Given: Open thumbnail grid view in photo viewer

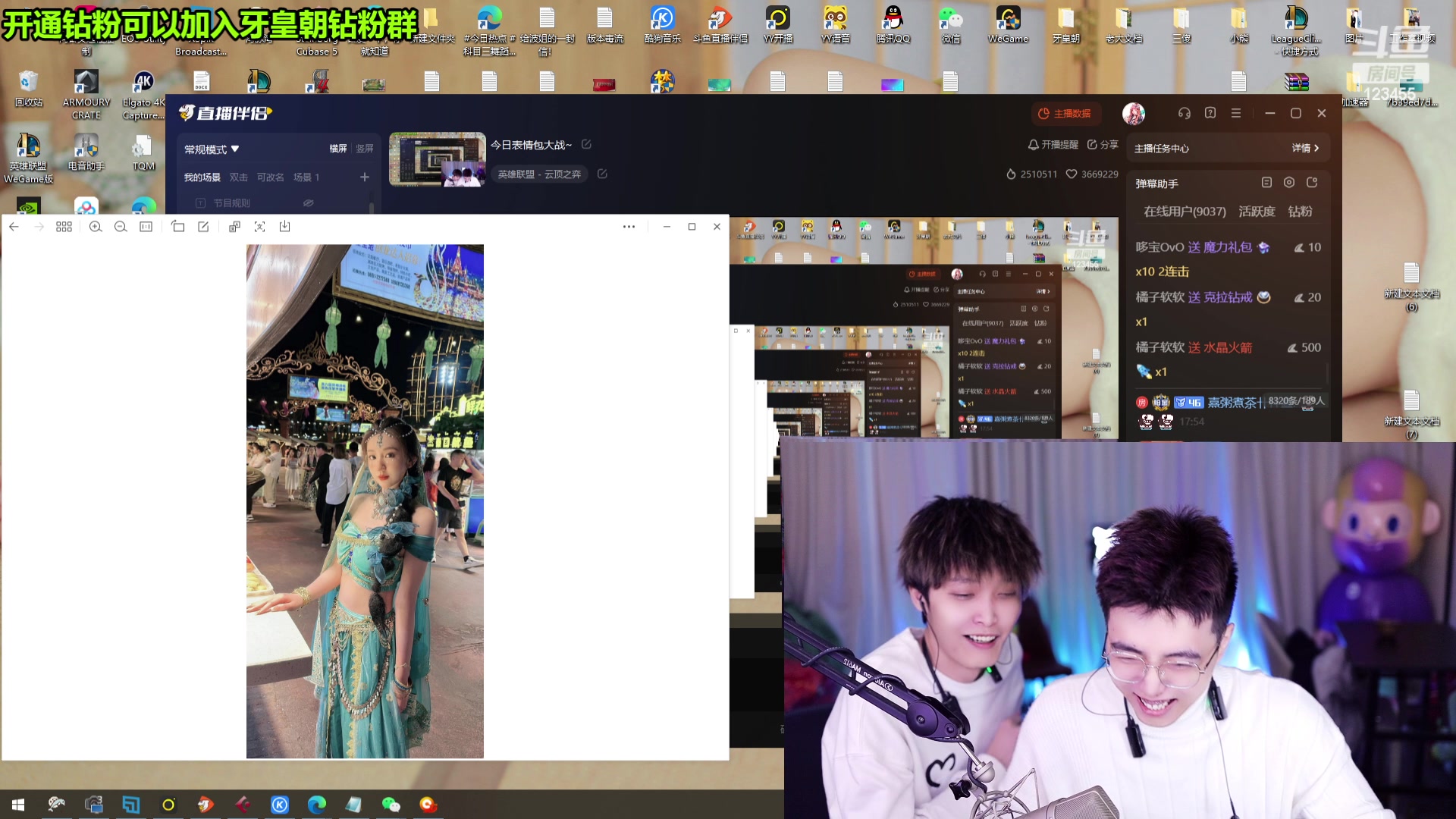Looking at the screenshot, I should [x=64, y=227].
